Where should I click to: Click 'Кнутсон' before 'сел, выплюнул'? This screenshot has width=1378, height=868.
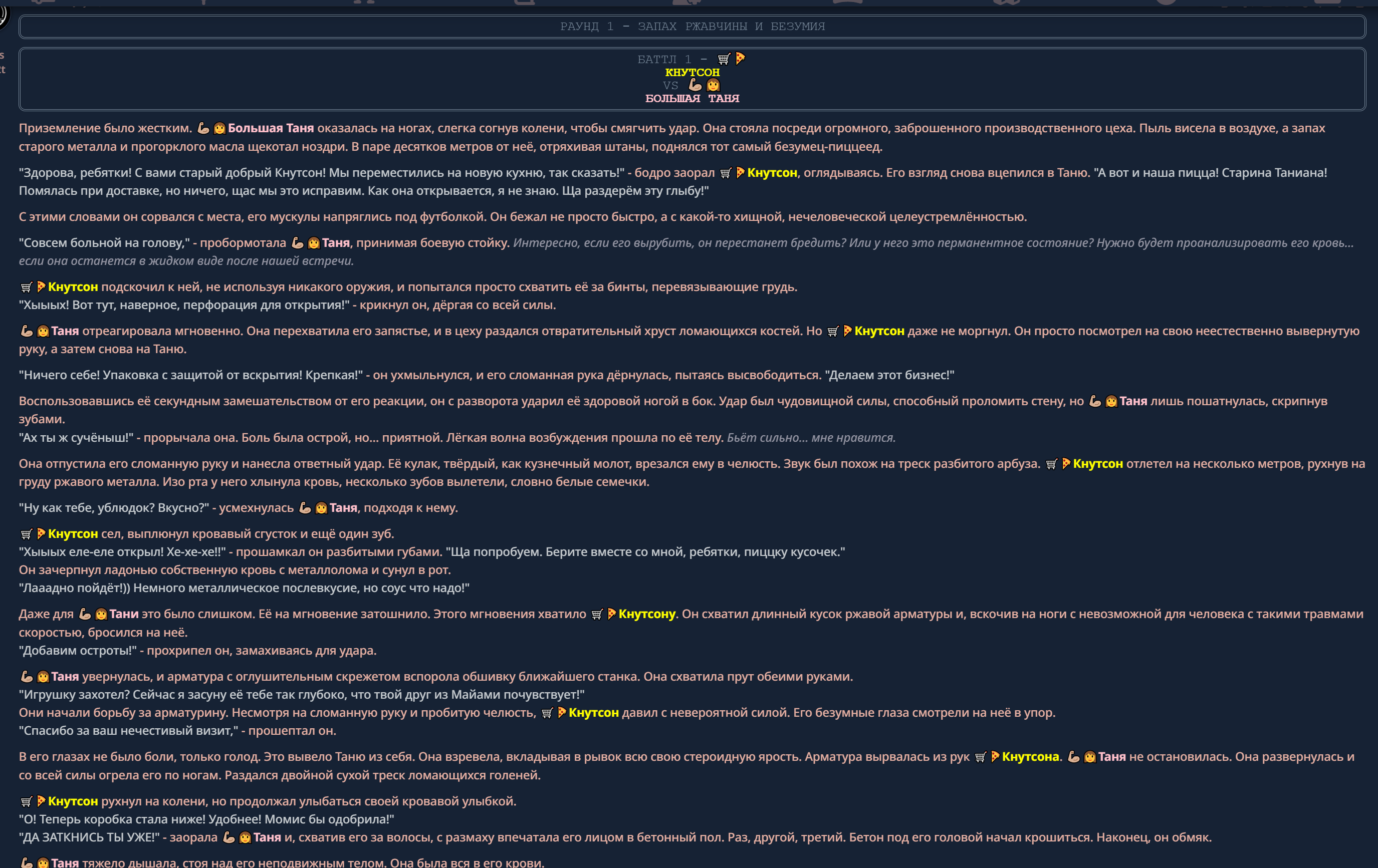click(73, 534)
